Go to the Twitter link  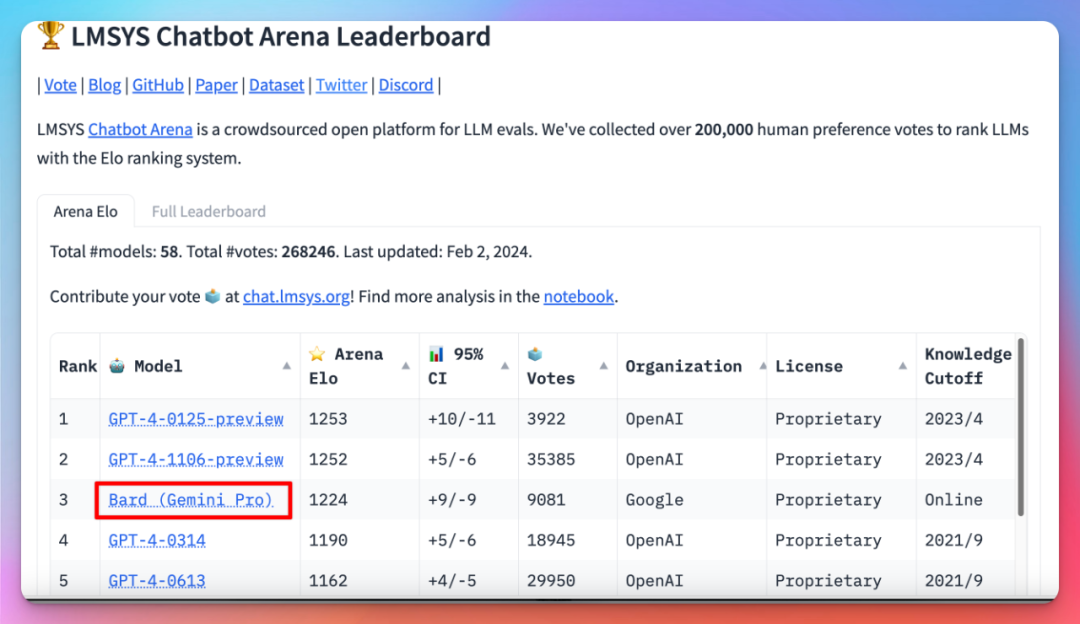[341, 85]
